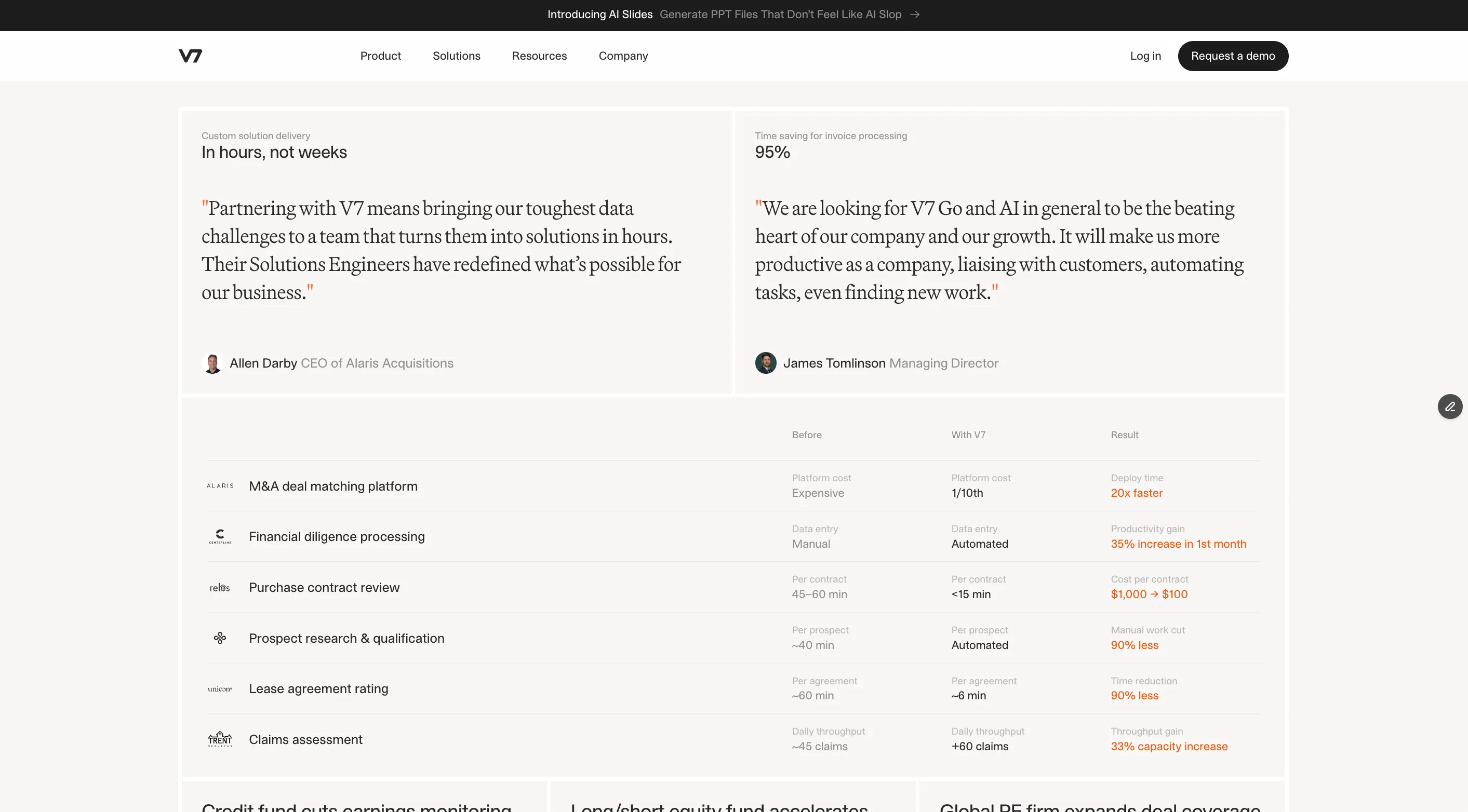Click the announcement banner arrow icon
Image resolution: width=1468 pixels, height=812 pixels.
(915, 15)
